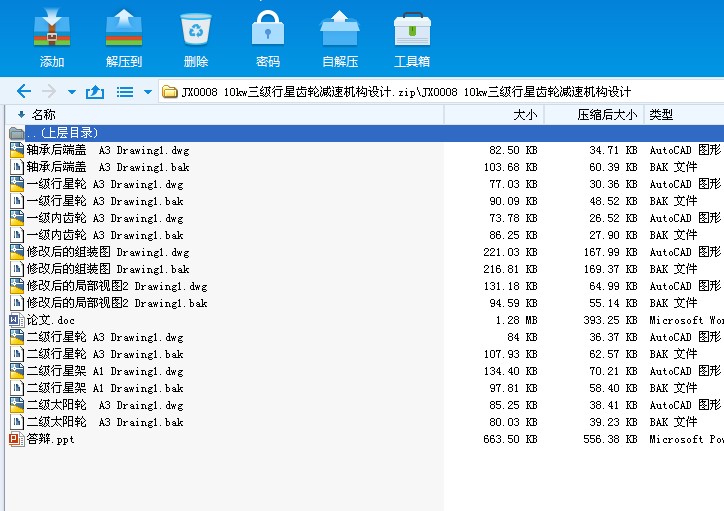This screenshot has width=724, height=511.
Task: Select 一级内齿轮 A3 Drawing1.dwg file
Action: coord(105,218)
